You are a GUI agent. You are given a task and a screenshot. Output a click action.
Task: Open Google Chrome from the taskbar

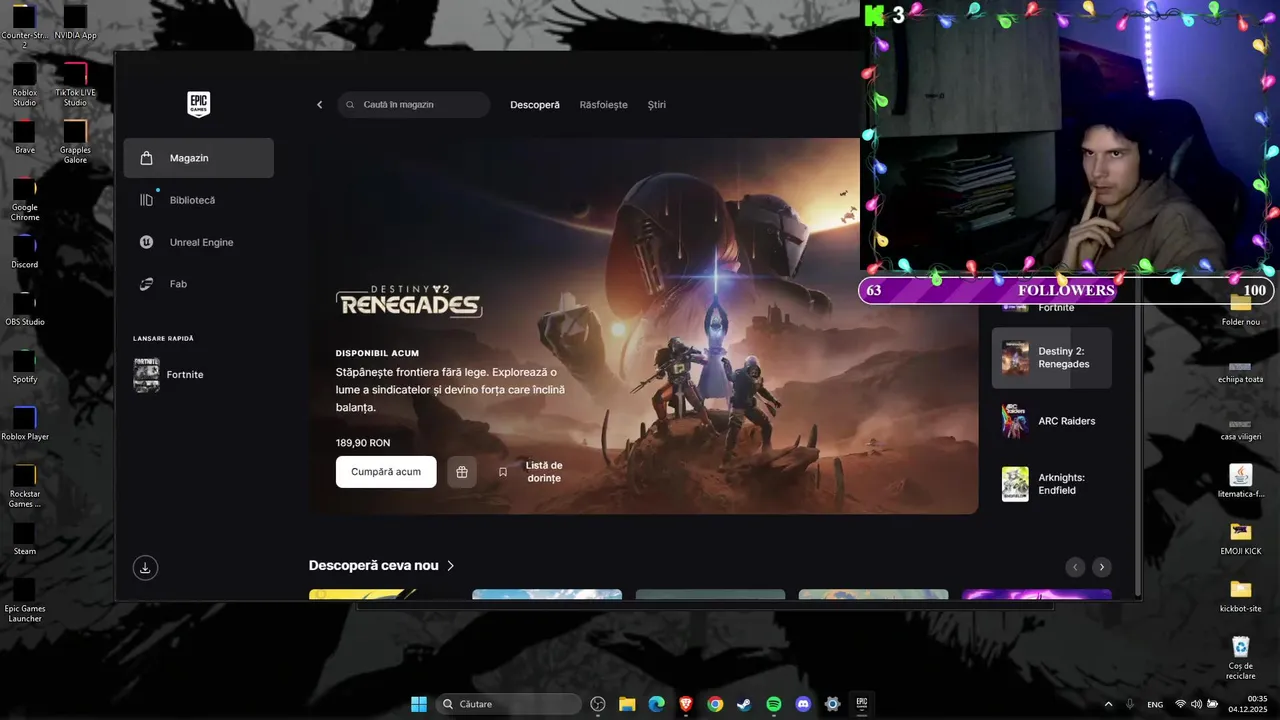point(715,704)
